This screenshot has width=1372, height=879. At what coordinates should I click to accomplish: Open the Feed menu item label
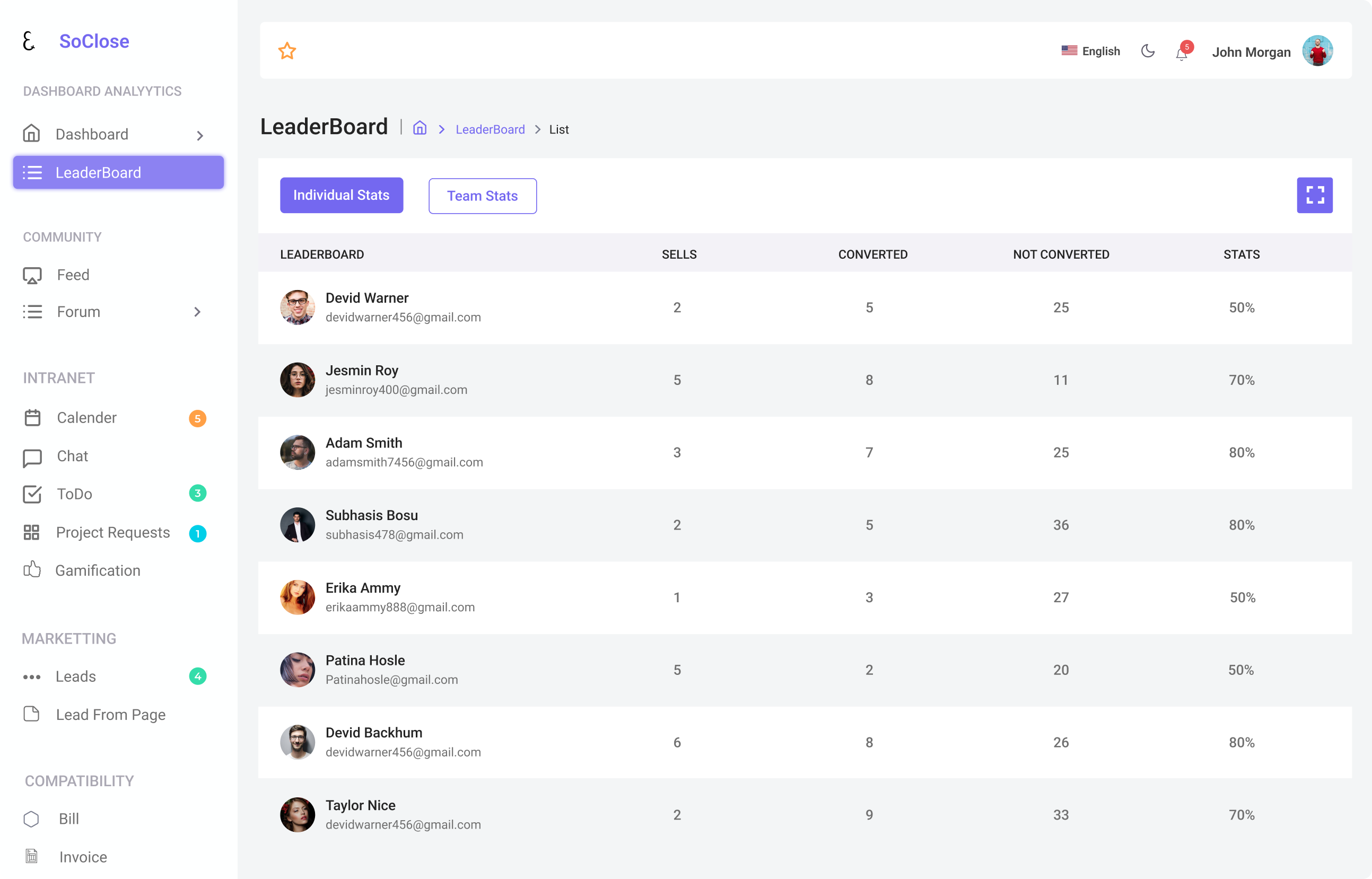point(73,275)
